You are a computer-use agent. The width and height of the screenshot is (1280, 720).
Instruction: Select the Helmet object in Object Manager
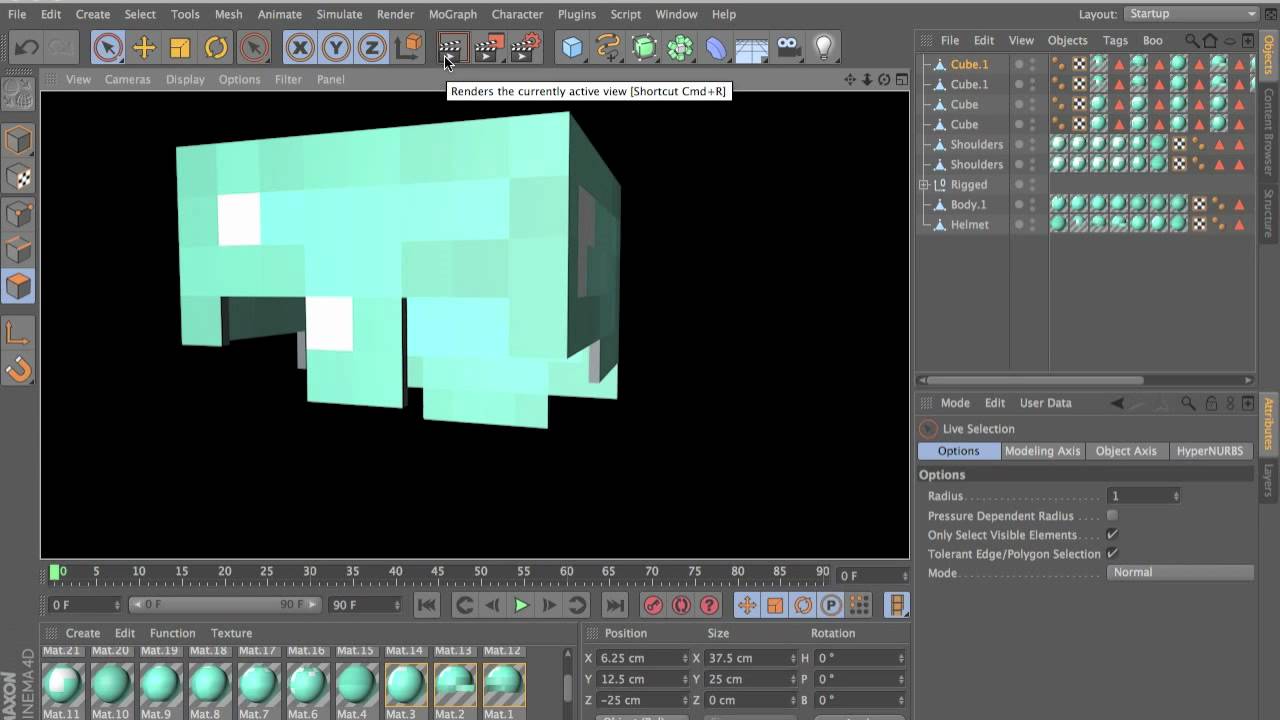969,225
